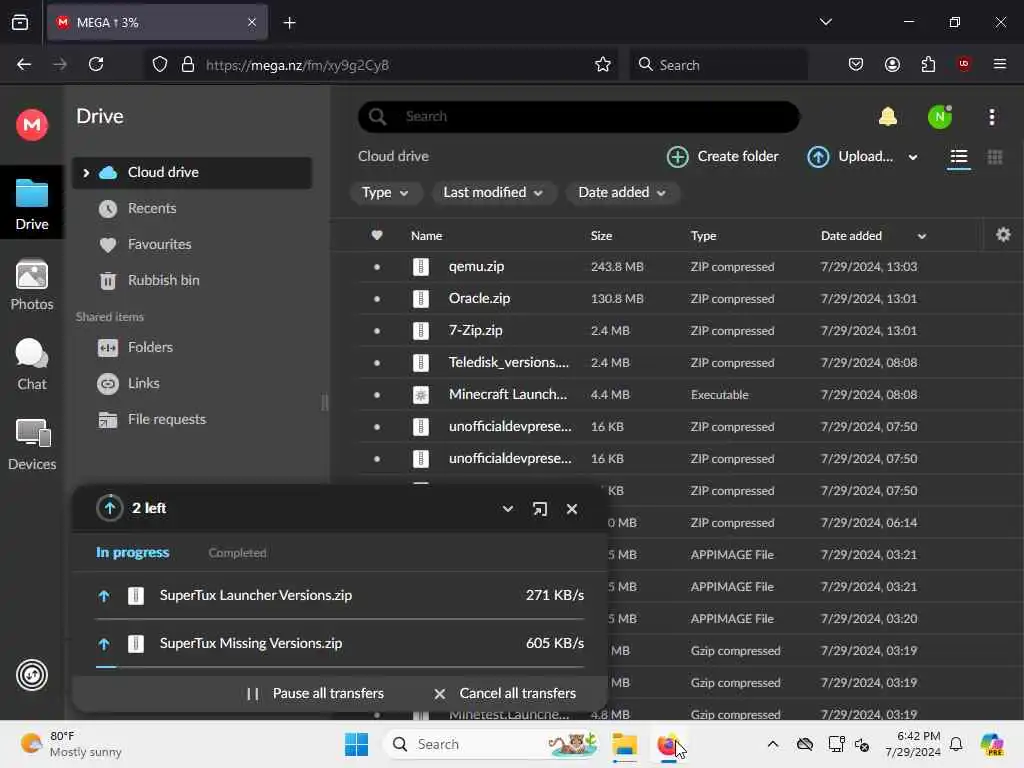Sort files by the Name column

pos(426,236)
